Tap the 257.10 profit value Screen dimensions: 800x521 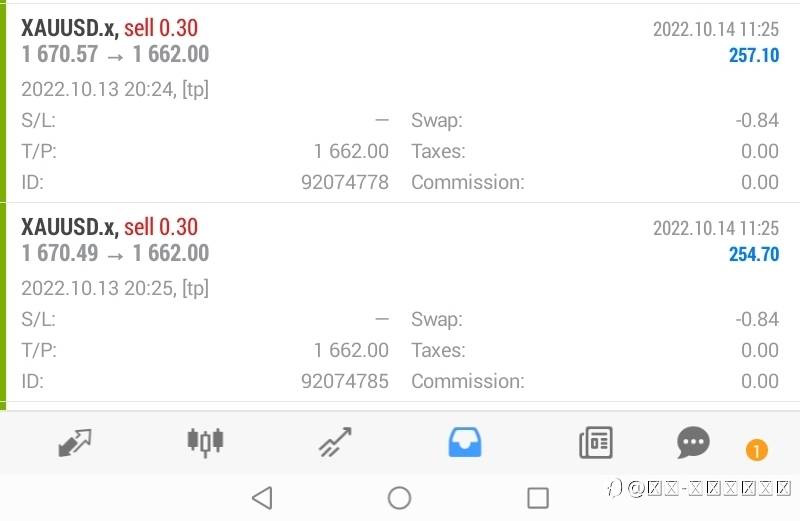(753, 56)
